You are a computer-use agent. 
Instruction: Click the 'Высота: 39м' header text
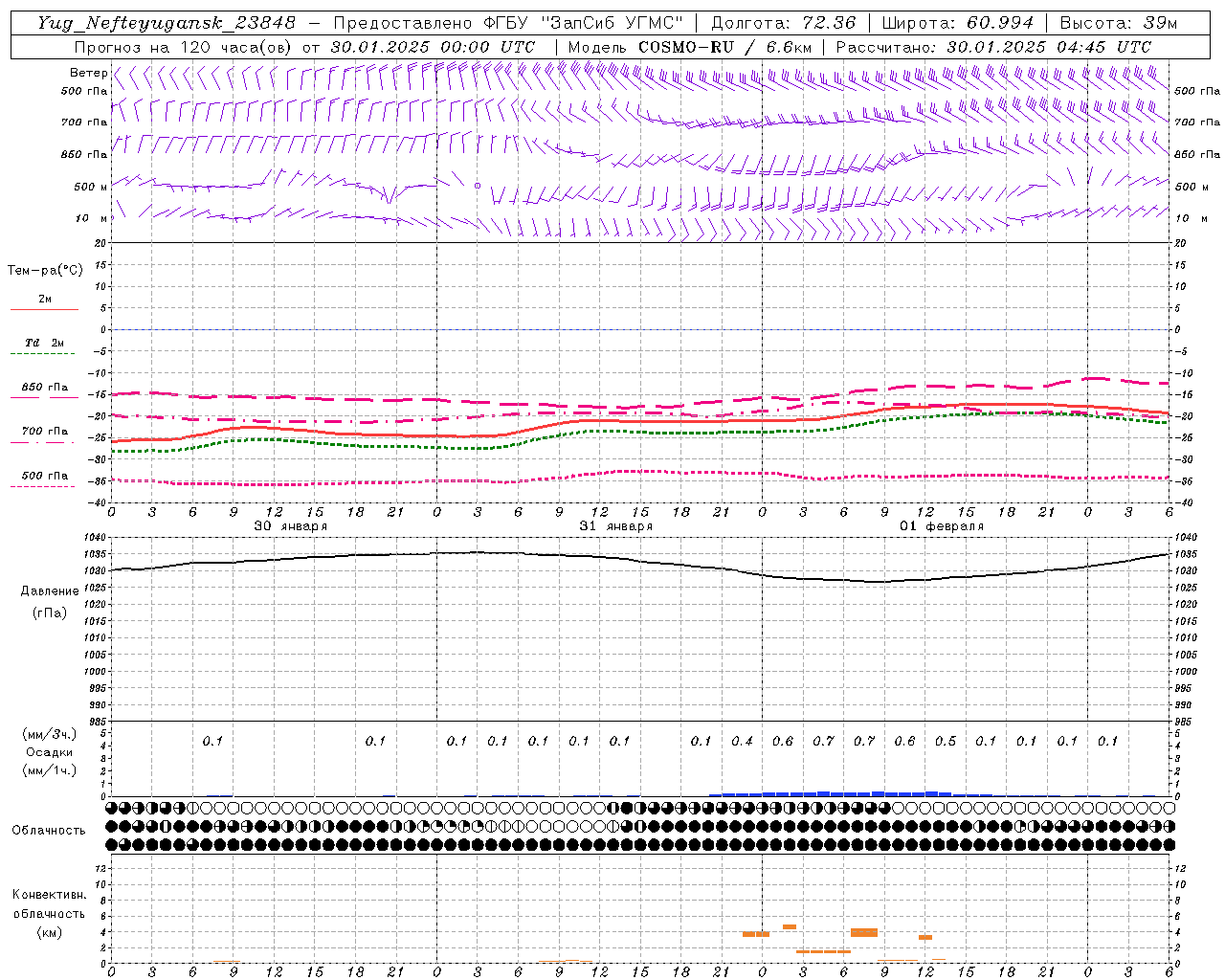1119,23
